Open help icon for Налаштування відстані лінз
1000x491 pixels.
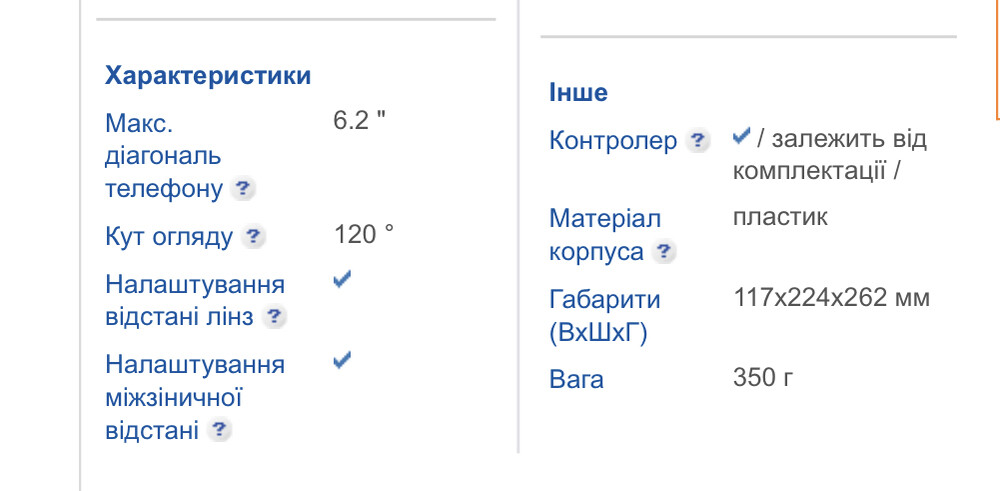pyautogui.click(x=275, y=317)
